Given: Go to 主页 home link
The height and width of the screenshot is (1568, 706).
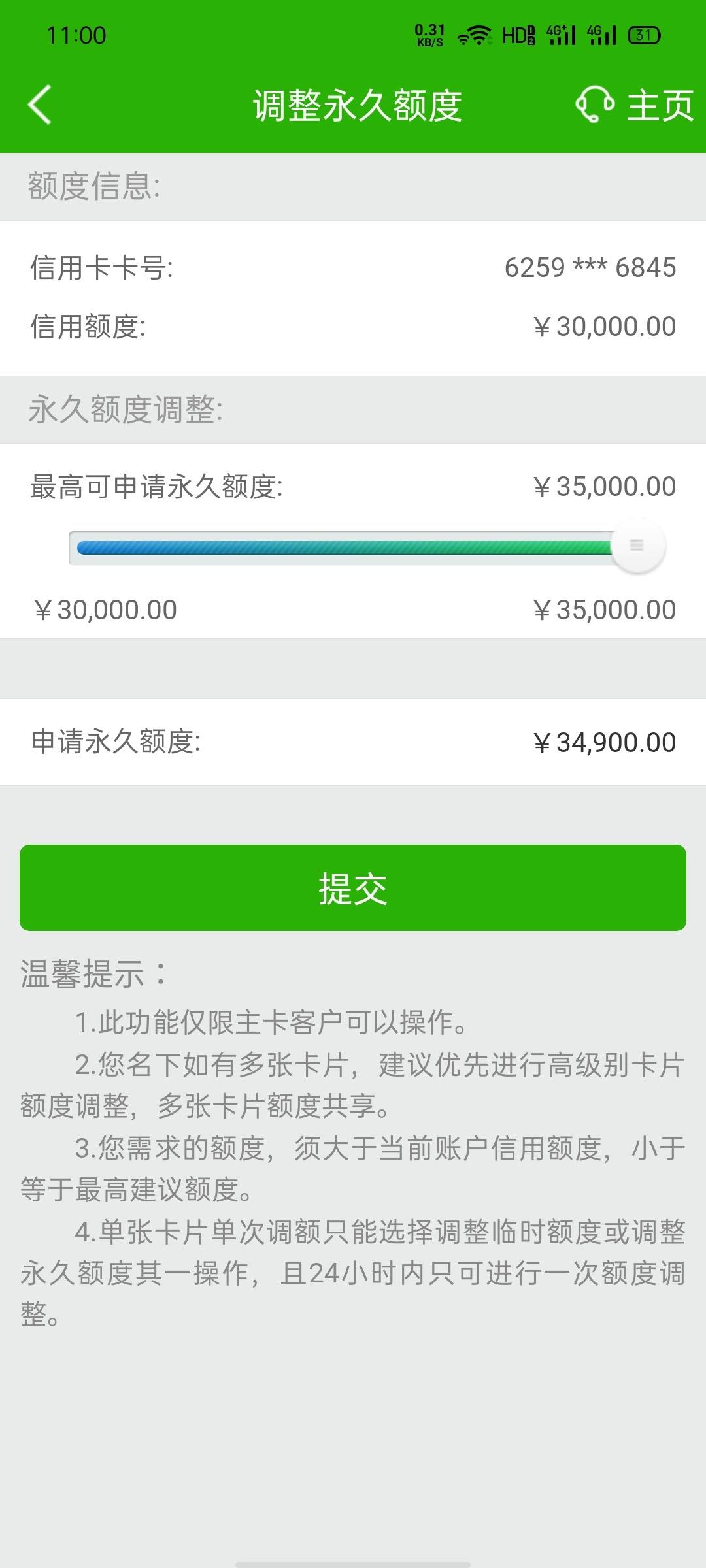Looking at the screenshot, I should click(x=660, y=105).
